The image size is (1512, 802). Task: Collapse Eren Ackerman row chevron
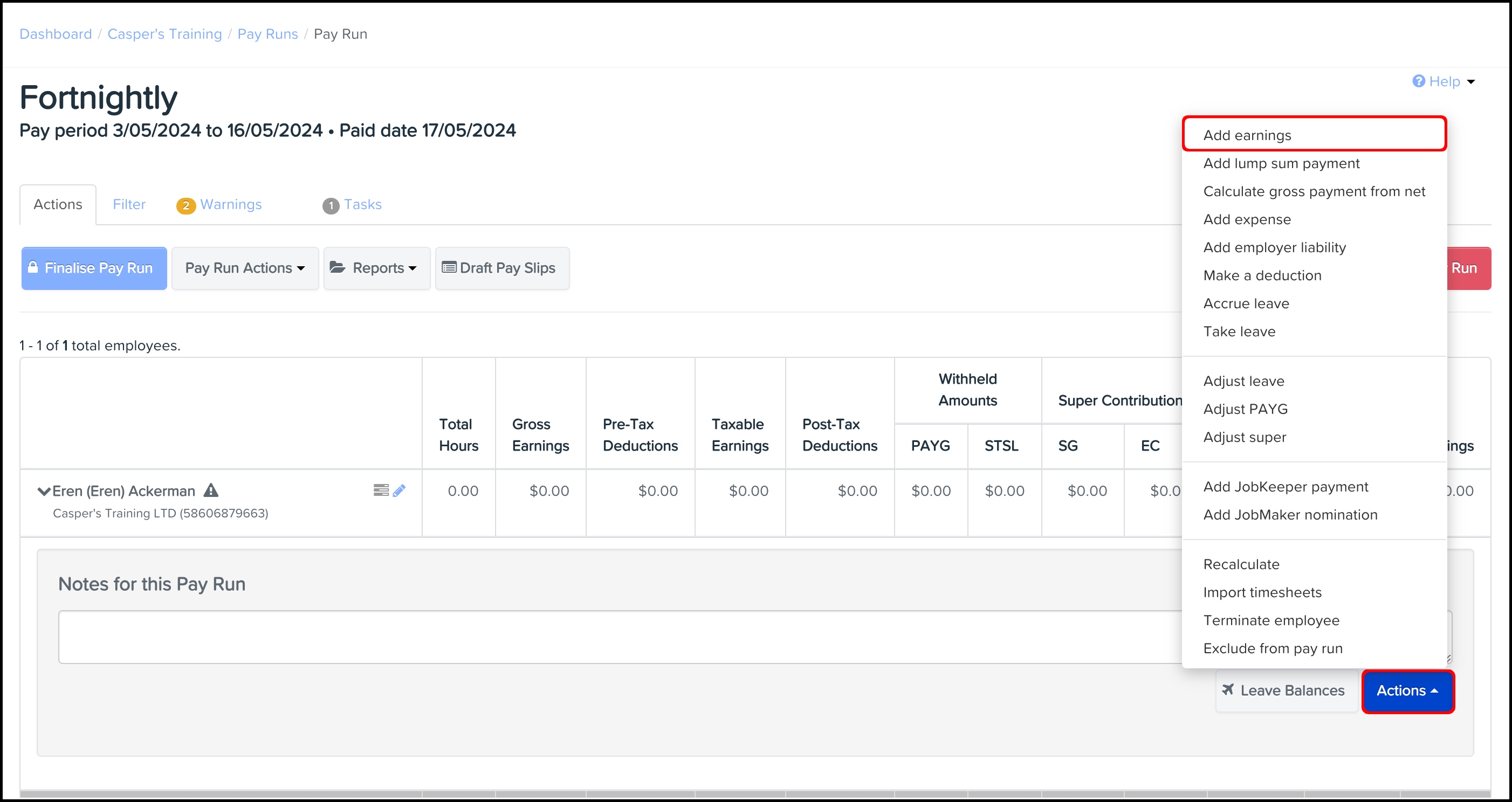44,491
